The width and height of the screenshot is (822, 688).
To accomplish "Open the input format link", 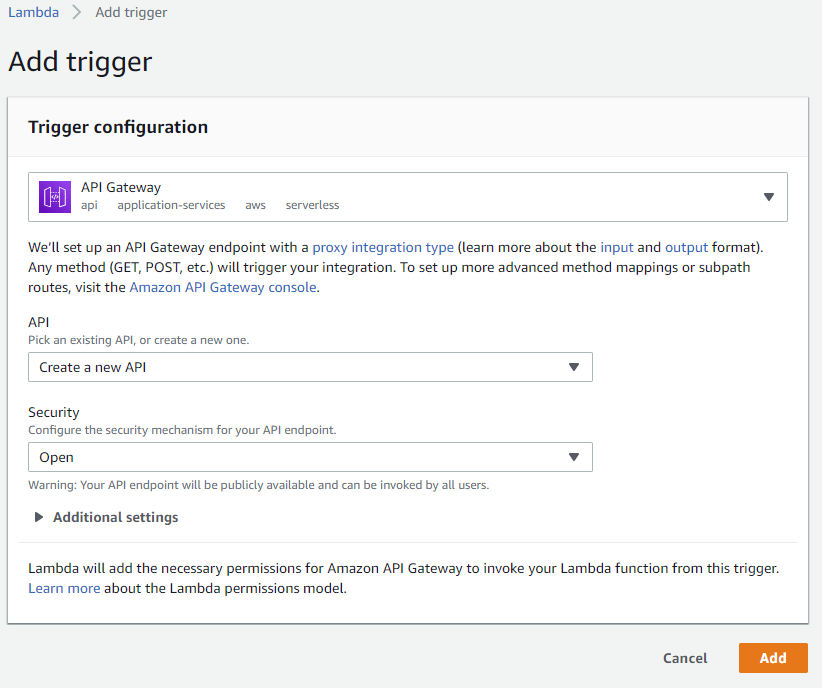I will pyautogui.click(x=616, y=247).
